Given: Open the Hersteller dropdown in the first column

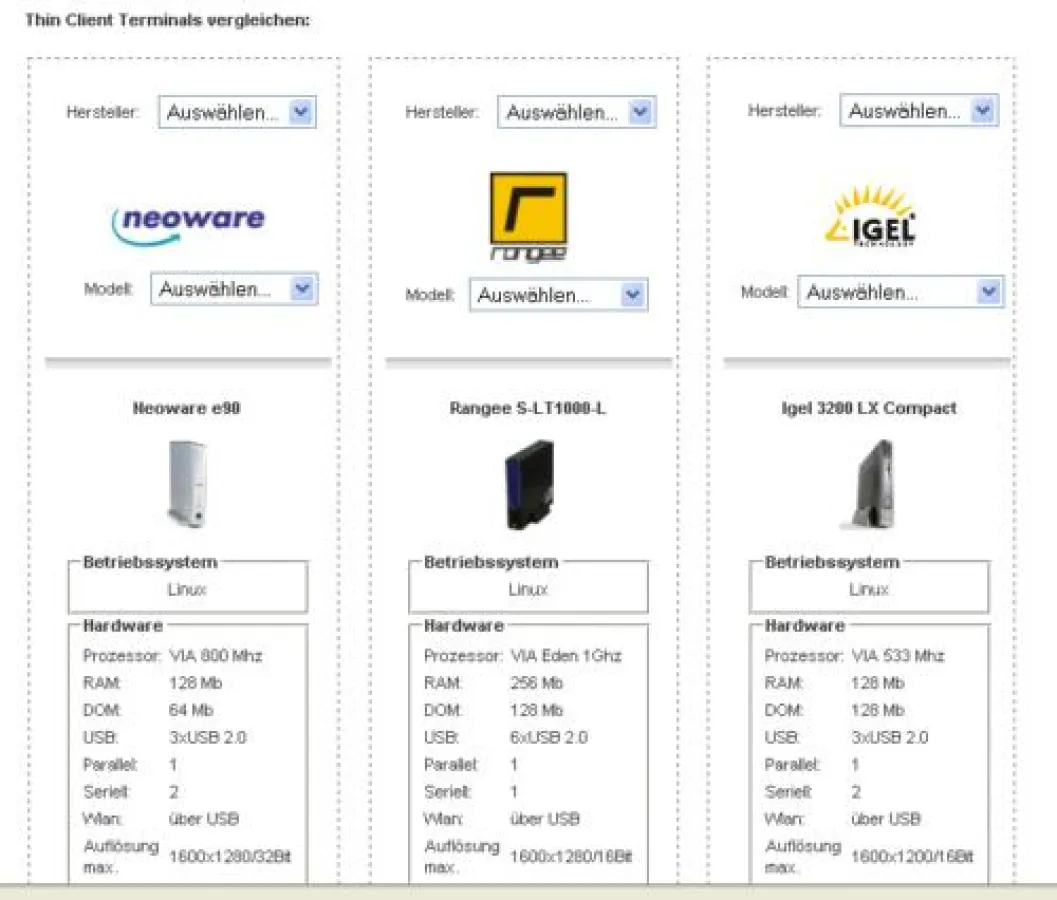Looking at the screenshot, I should point(236,112).
